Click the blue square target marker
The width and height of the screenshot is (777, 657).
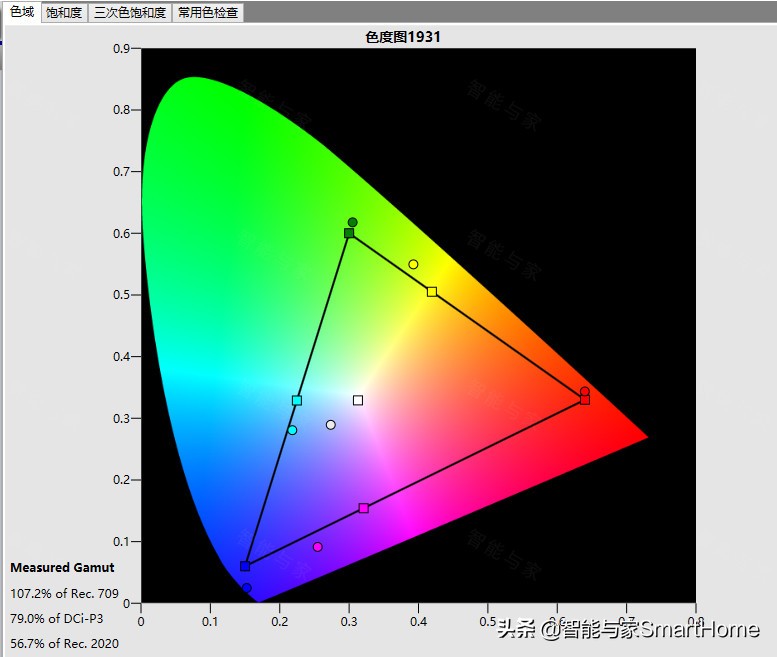(245, 566)
